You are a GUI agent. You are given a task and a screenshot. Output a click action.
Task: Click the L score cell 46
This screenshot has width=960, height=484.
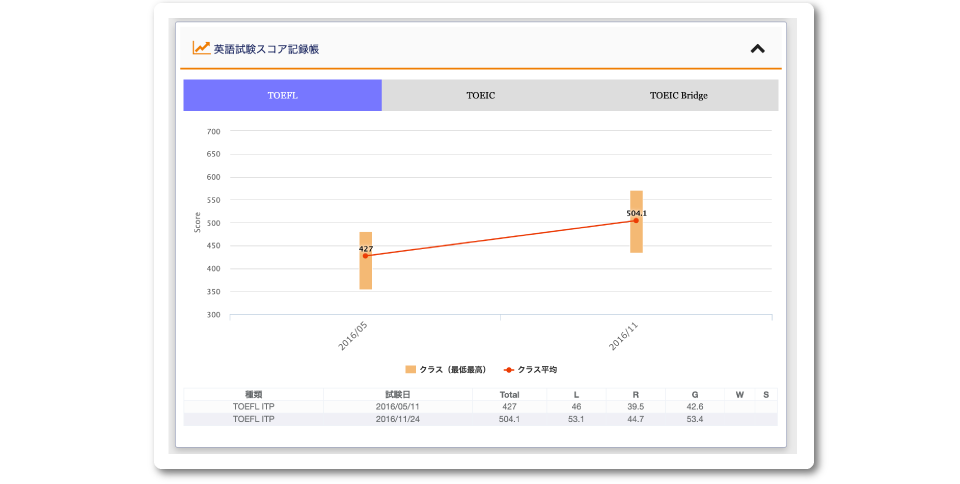pyautogui.click(x=576, y=406)
